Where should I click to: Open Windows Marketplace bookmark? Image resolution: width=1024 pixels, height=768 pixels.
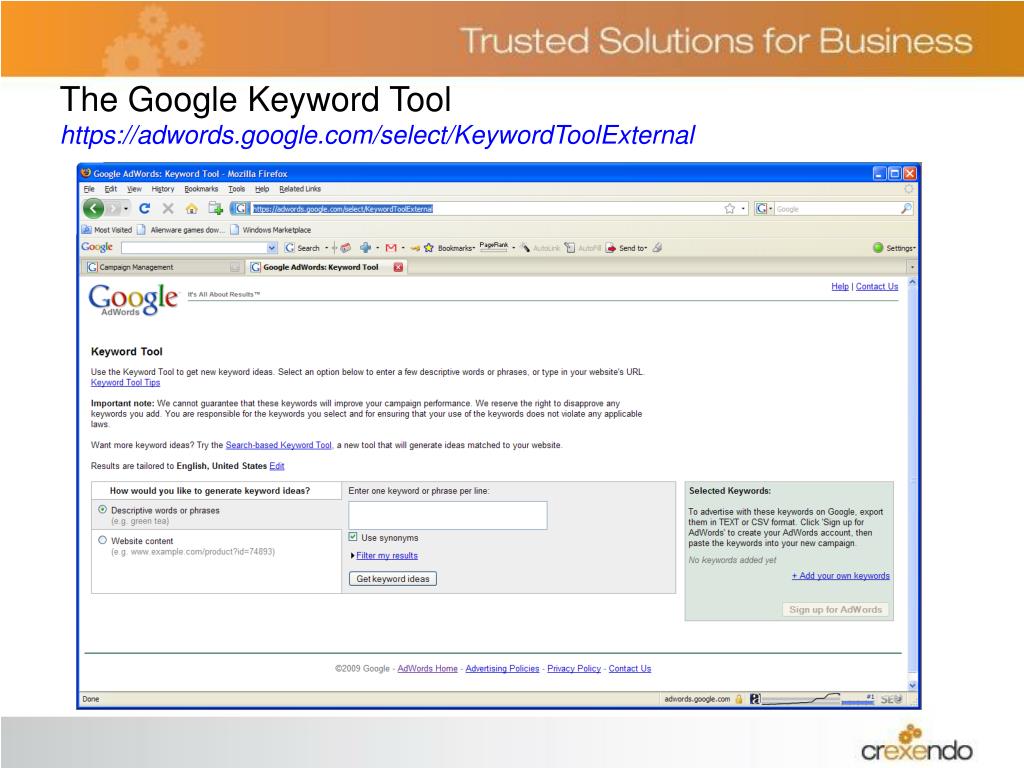(x=271, y=230)
